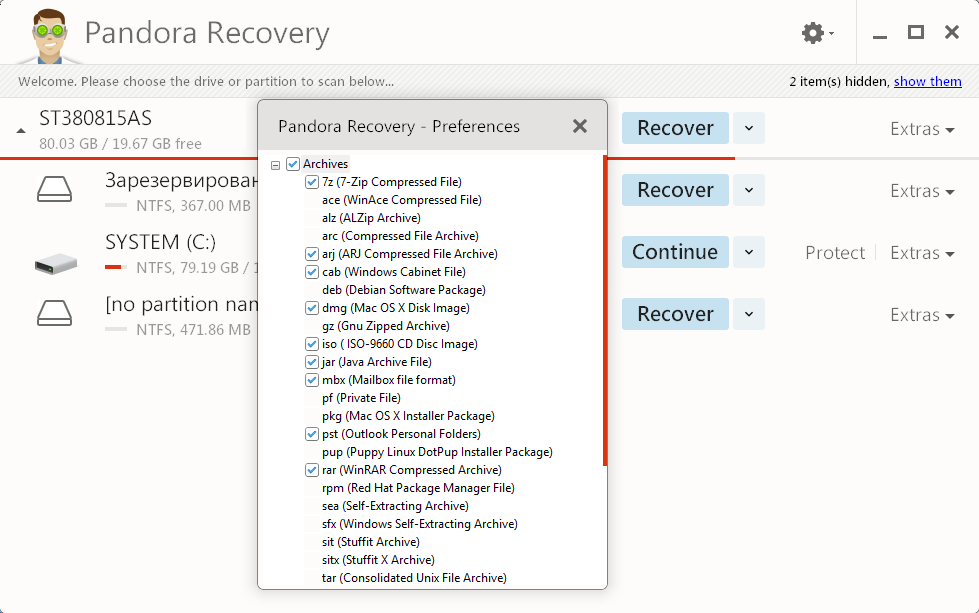Open Continue dropdown arrow for SYSTEM (C:)
The image size is (979, 613).
coord(749,252)
